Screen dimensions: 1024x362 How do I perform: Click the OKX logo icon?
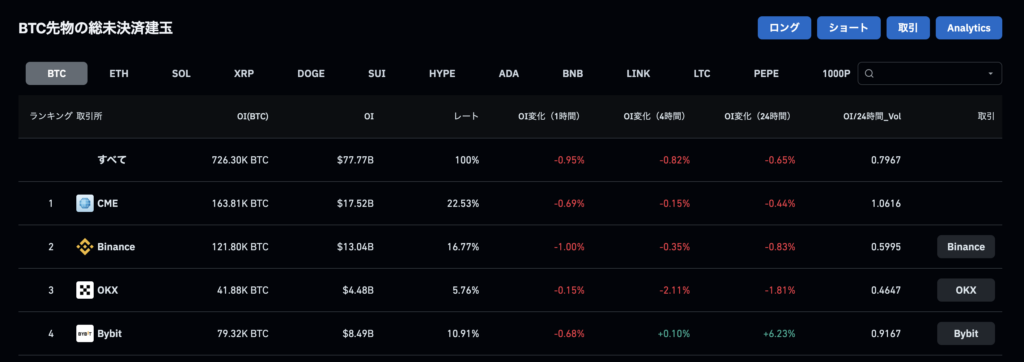[x=85, y=290]
